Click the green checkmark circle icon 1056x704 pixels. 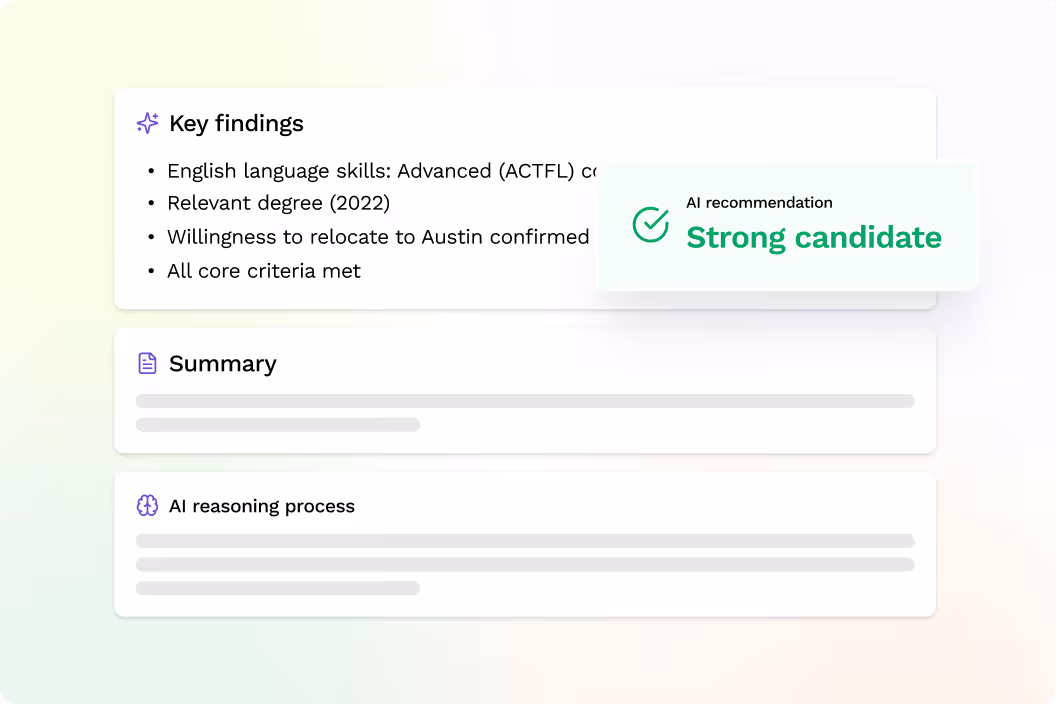[x=651, y=225]
